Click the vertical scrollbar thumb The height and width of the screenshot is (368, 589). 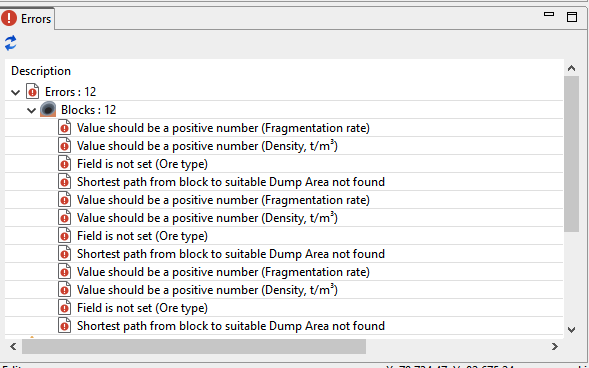571,154
